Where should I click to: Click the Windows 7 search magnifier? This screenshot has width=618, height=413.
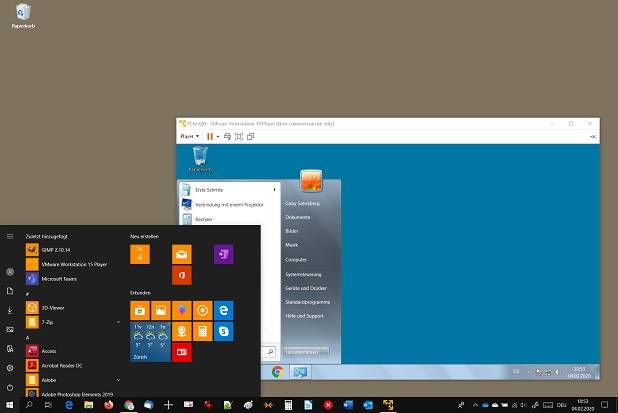pyautogui.click(x=271, y=352)
